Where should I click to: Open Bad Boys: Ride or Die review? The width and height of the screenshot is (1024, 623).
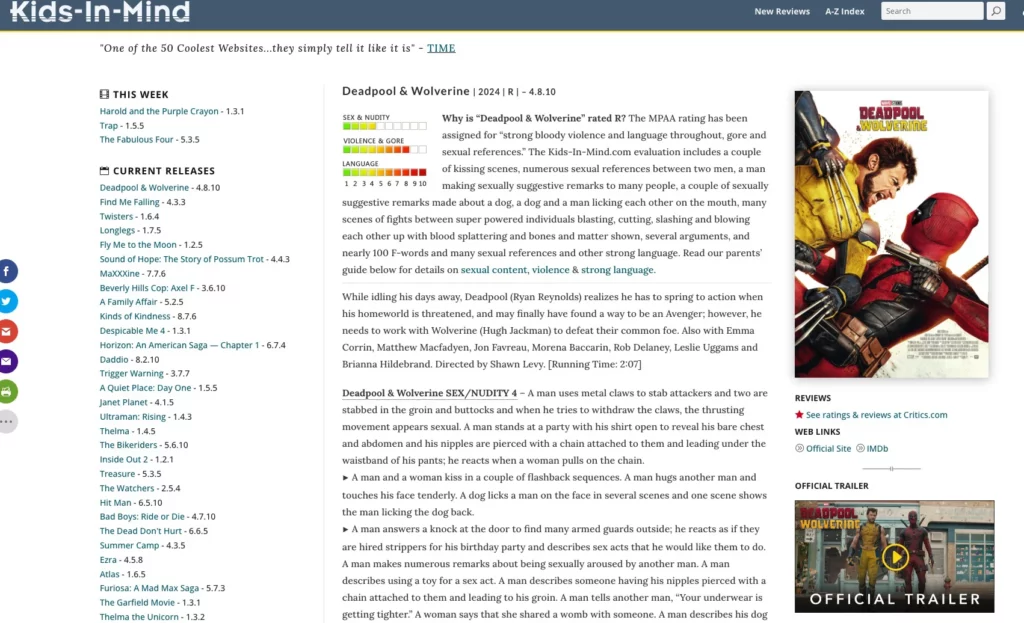(142, 517)
